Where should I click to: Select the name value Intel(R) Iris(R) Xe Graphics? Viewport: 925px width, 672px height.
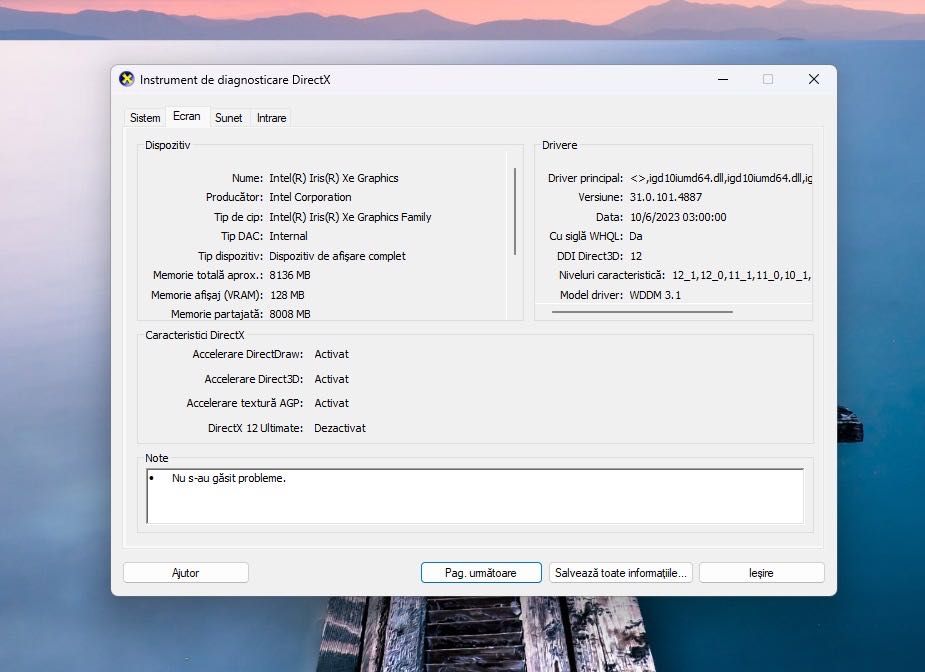(334, 178)
